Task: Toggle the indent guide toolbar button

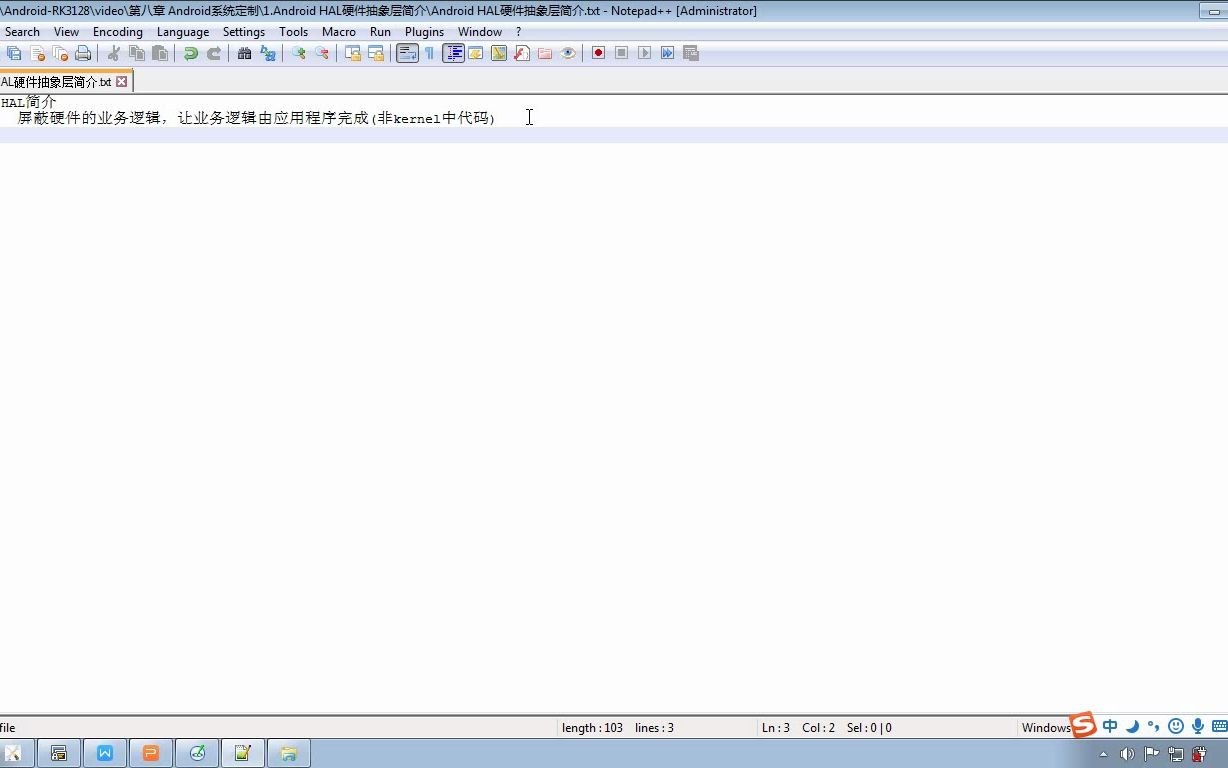Action: 453,53
